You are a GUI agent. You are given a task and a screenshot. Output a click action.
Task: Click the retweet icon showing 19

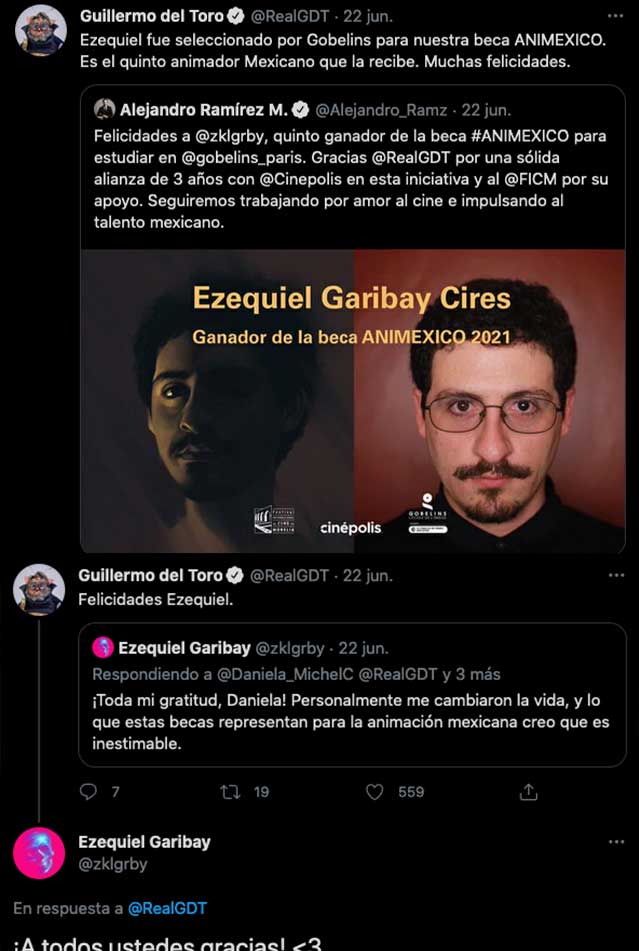(x=230, y=791)
